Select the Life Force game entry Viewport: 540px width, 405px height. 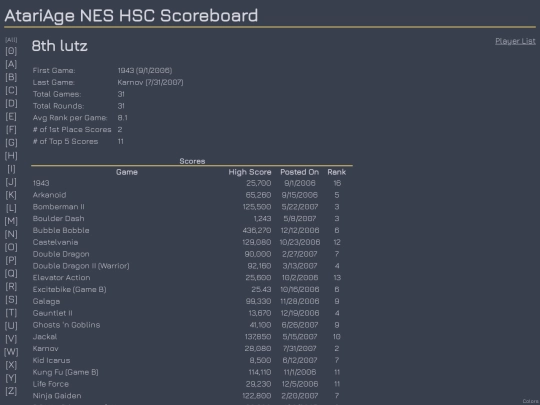(x=51, y=384)
